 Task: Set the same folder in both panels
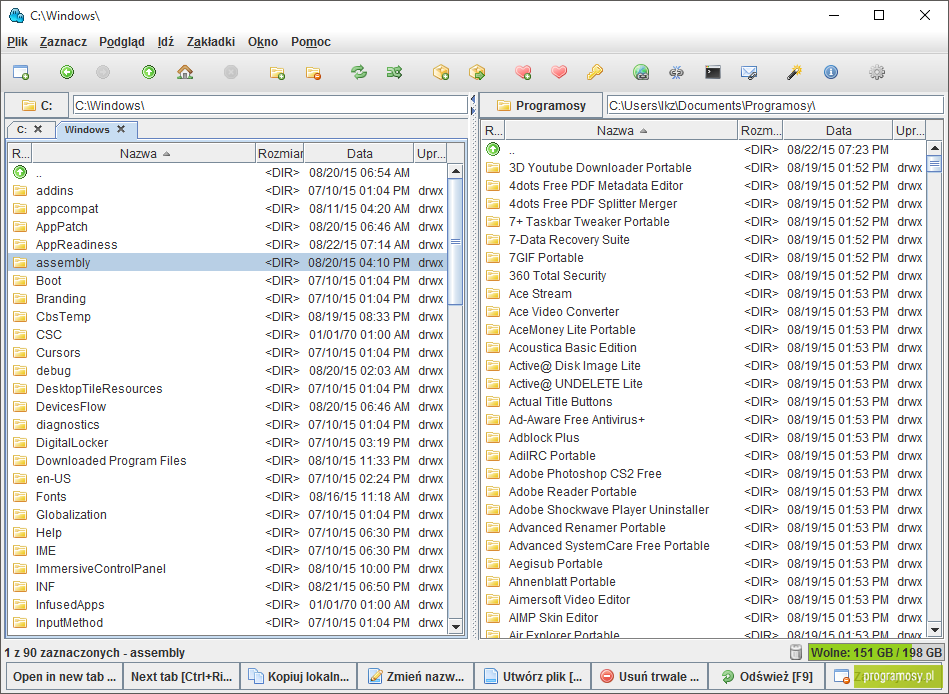pos(395,73)
